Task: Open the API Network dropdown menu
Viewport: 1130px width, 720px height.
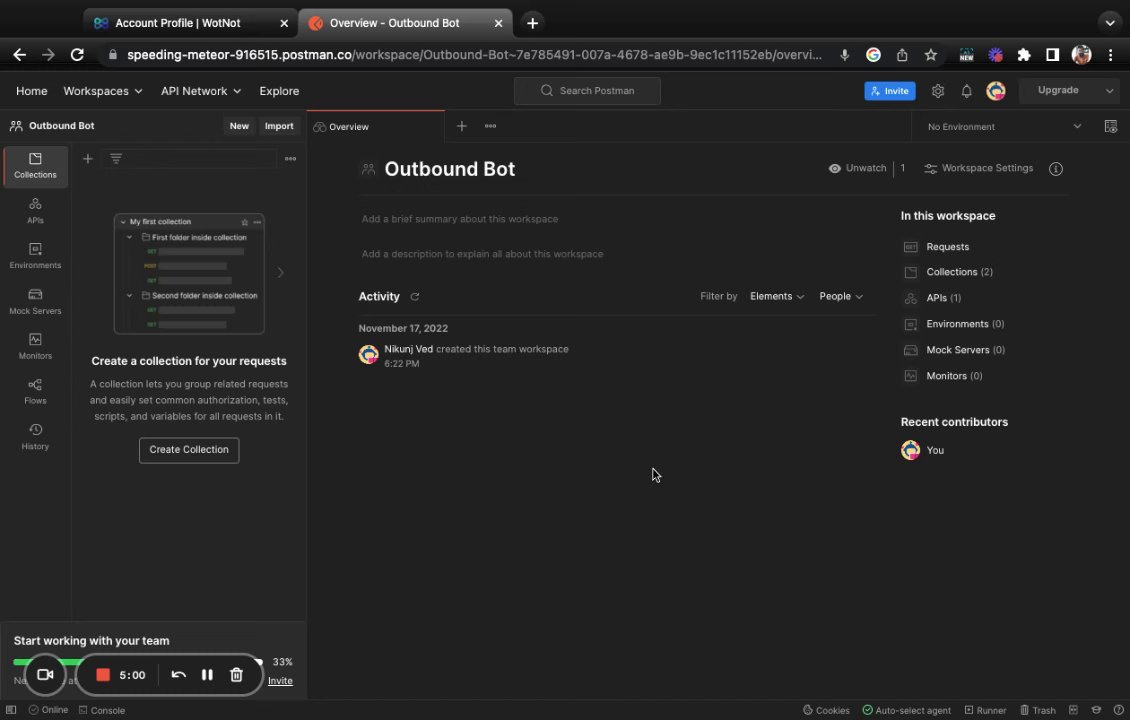Action: (201, 91)
